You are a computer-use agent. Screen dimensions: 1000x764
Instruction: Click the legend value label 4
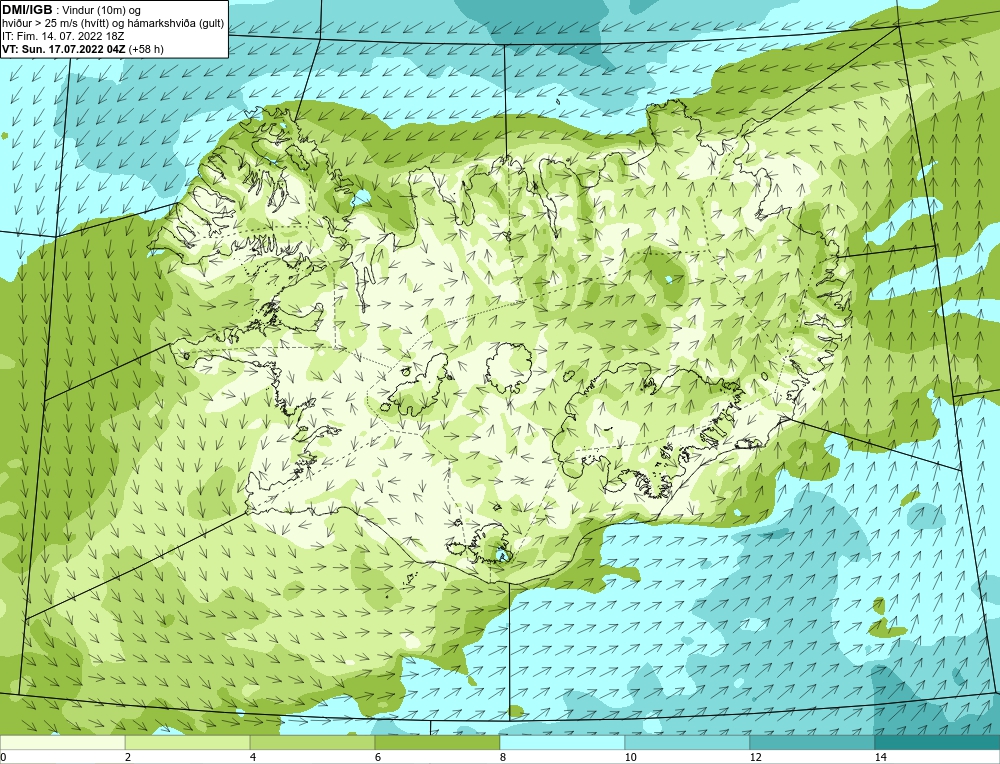coord(253,757)
